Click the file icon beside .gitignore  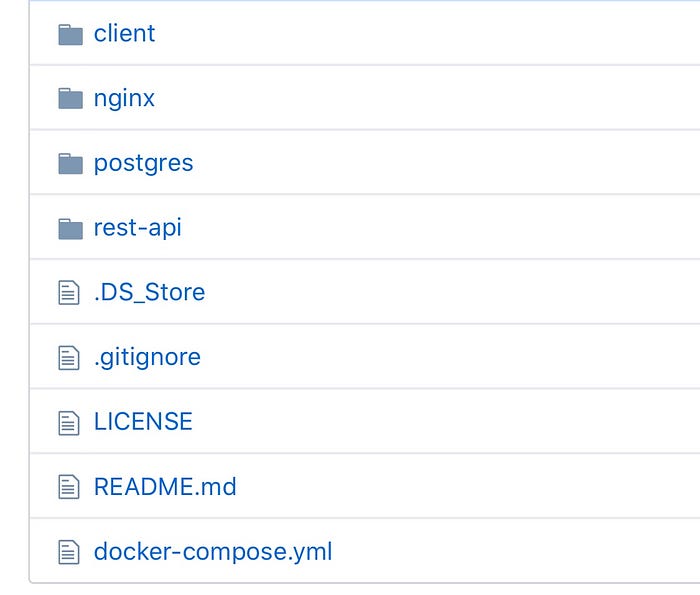tap(69, 358)
